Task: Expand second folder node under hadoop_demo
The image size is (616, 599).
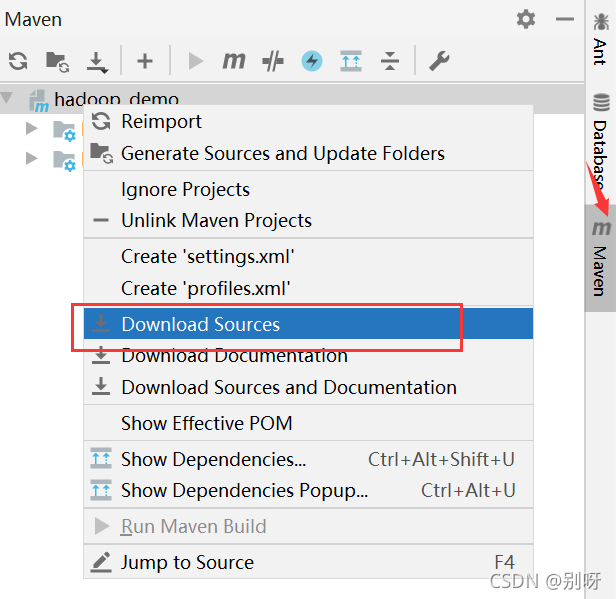Action: pos(31,158)
